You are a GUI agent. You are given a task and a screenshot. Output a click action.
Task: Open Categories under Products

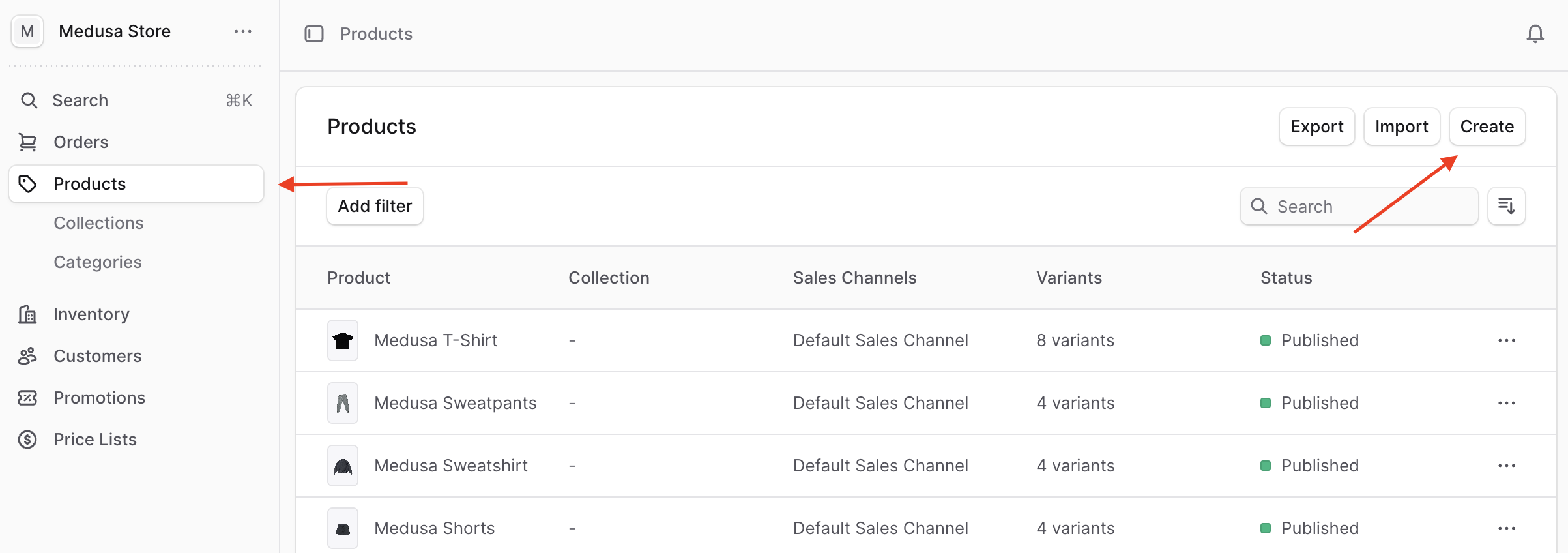point(98,262)
